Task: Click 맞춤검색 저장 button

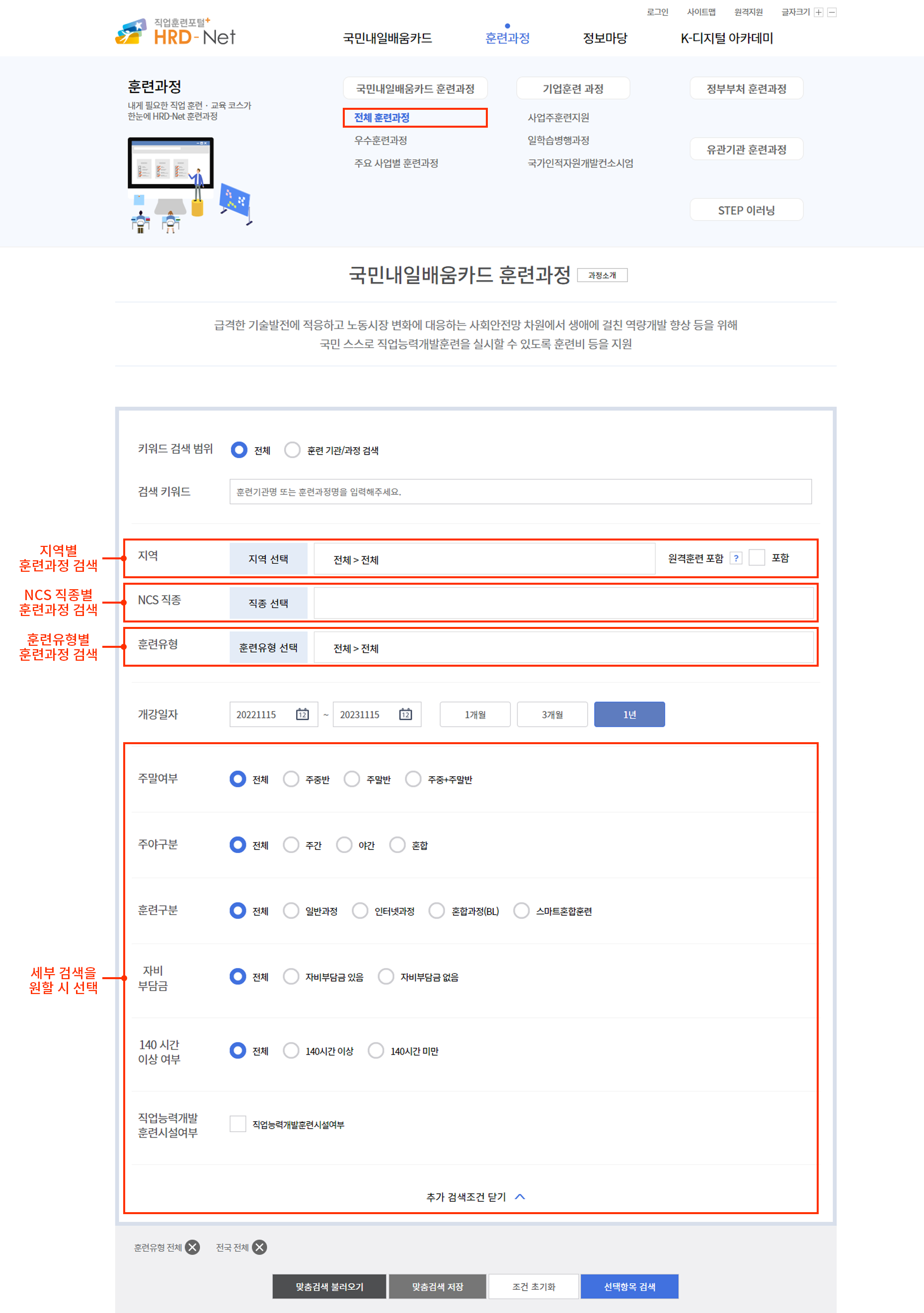Action: click(438, 1286)
